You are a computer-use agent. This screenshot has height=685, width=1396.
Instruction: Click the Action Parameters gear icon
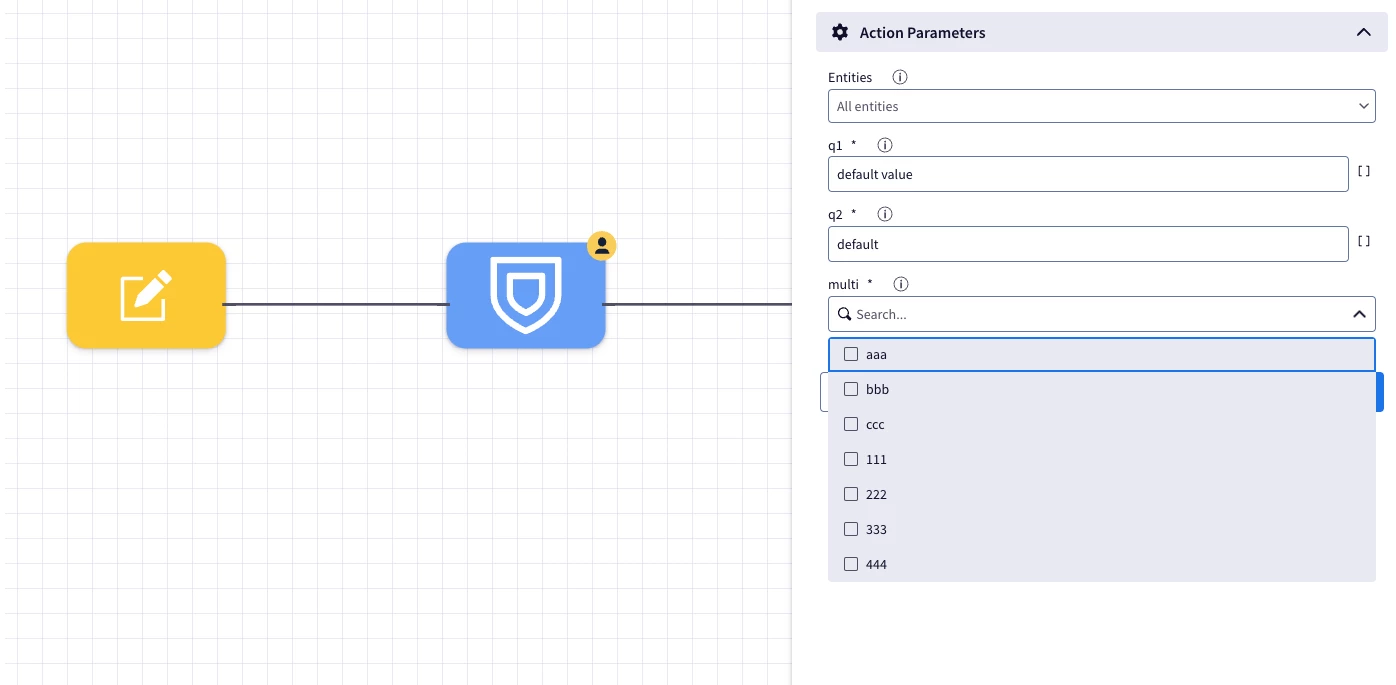[x=840, y=32]
